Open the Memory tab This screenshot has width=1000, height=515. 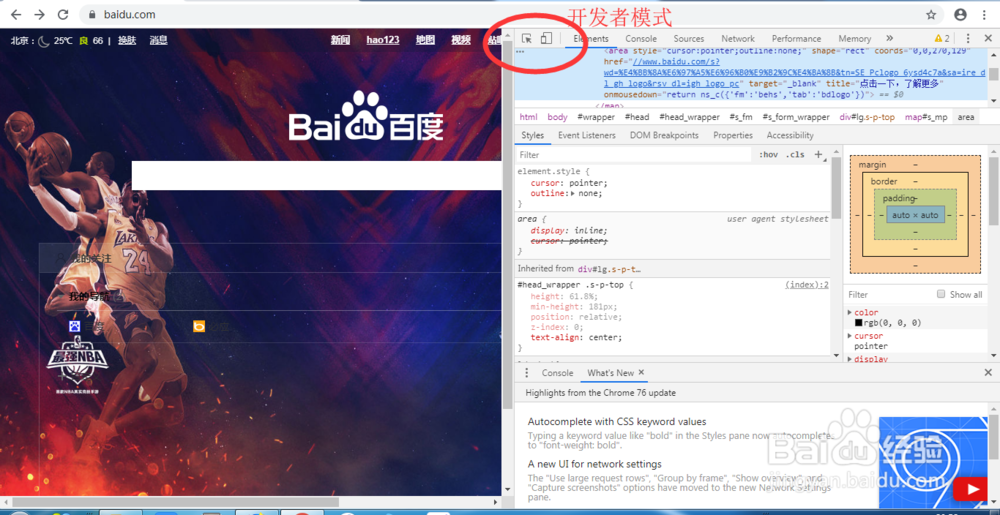[855, 39]
